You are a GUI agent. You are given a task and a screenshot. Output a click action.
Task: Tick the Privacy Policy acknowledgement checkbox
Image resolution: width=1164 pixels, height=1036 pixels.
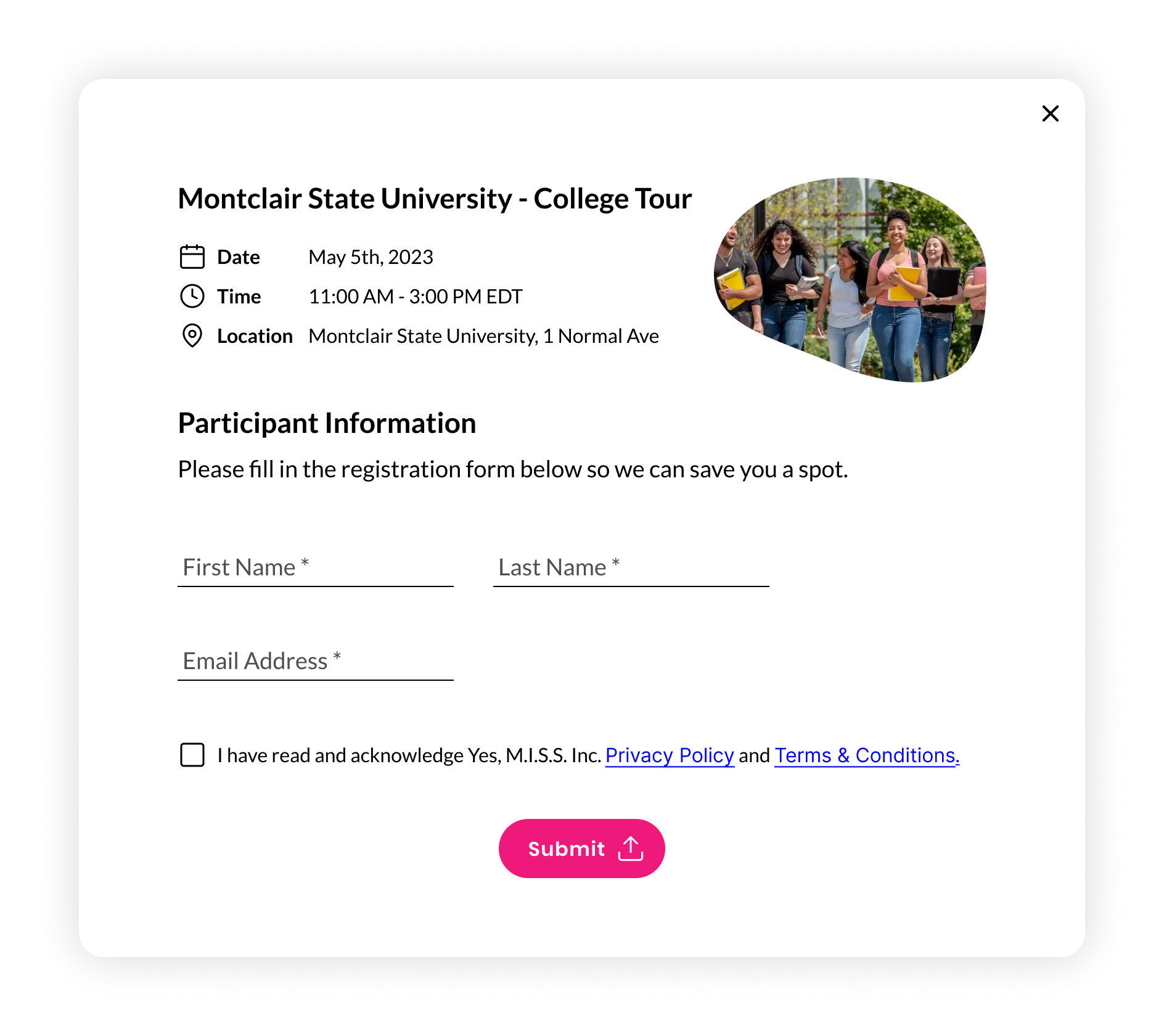[192, 755]
